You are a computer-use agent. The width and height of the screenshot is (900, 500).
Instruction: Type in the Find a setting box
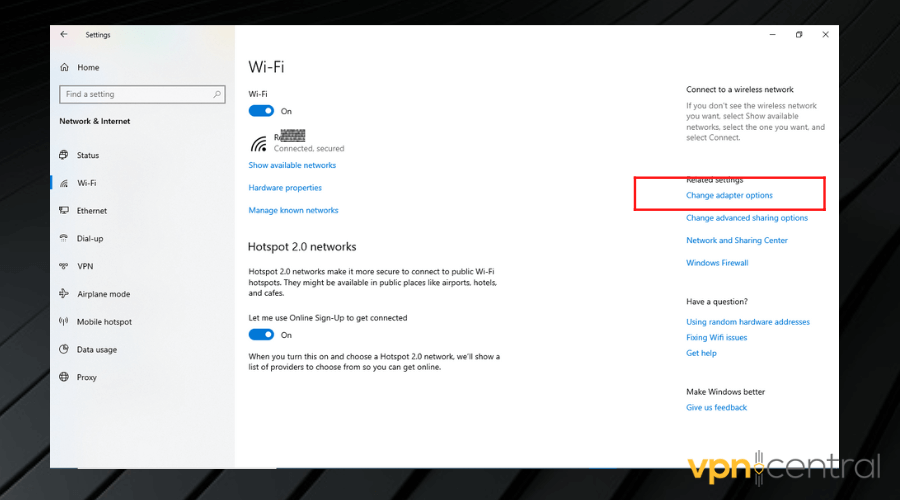(x=135, y=94)
